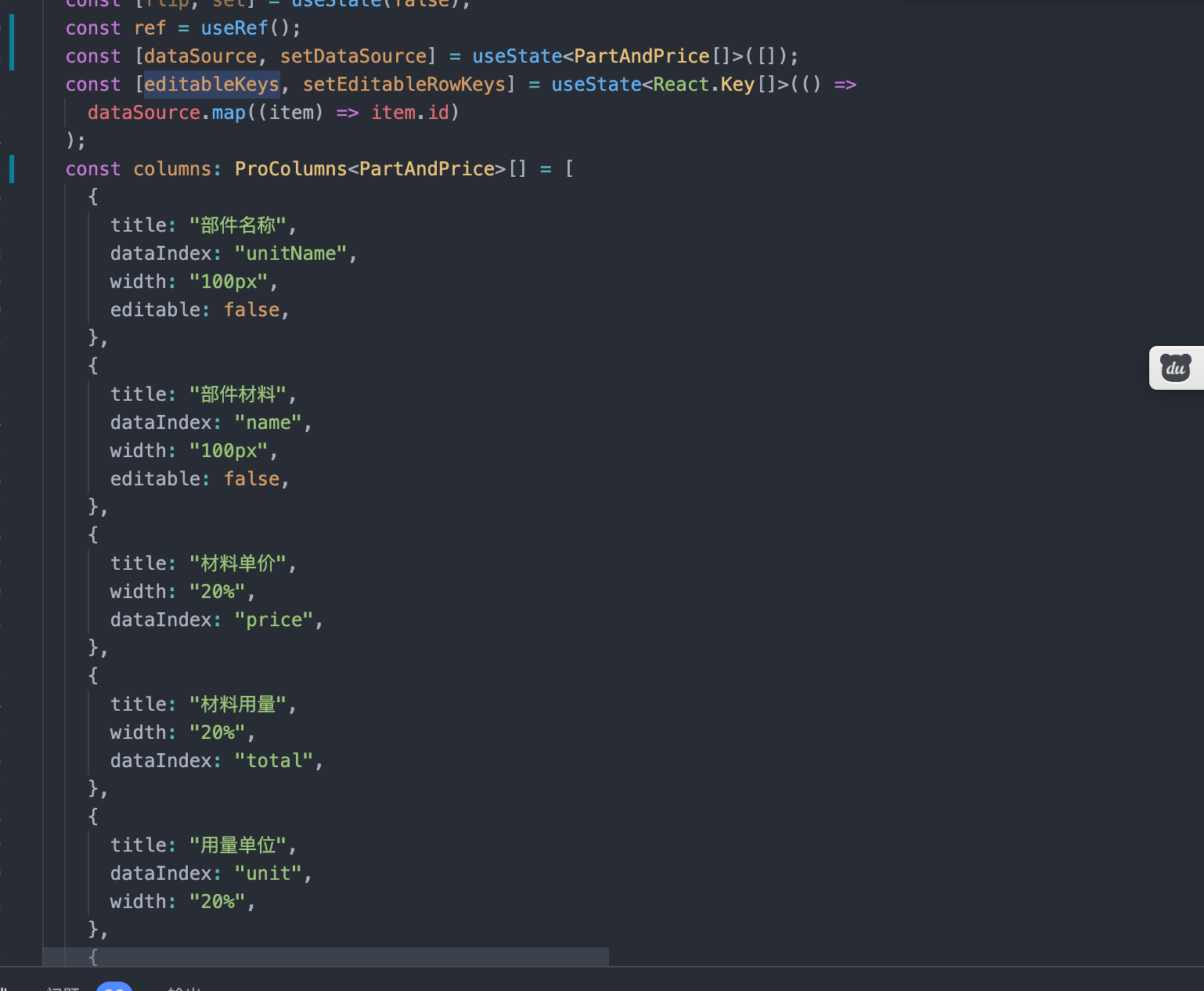Click the highlighted editableKeys variable
The height and width of the screenshot is (991, 1204).
[x=212, y=84]
